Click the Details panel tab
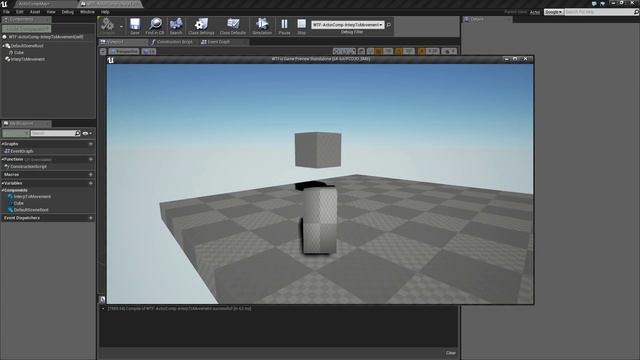This screenshot has width=640, height=360. pyautogui.click(x=487, y=19)
